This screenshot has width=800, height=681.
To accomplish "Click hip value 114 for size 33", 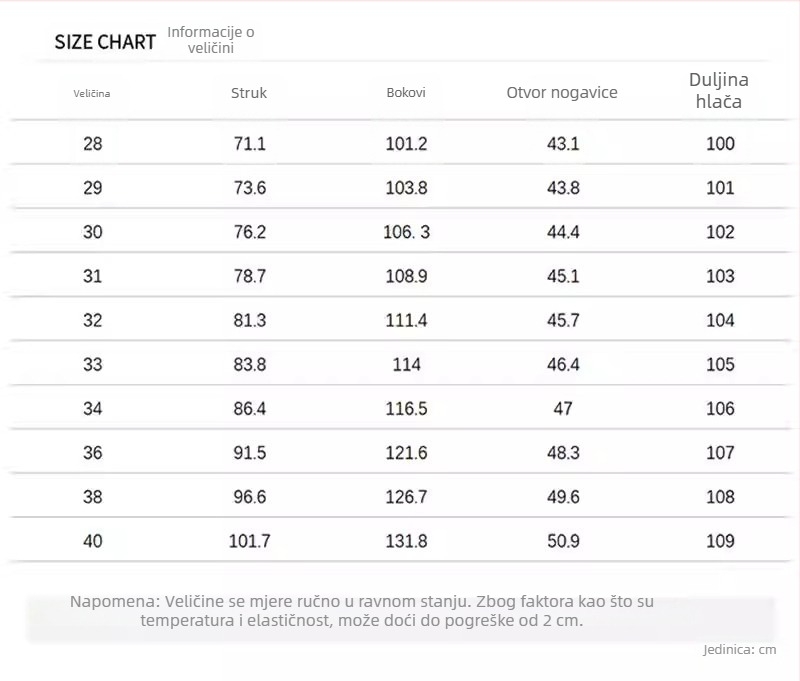I will coord(407,364).
